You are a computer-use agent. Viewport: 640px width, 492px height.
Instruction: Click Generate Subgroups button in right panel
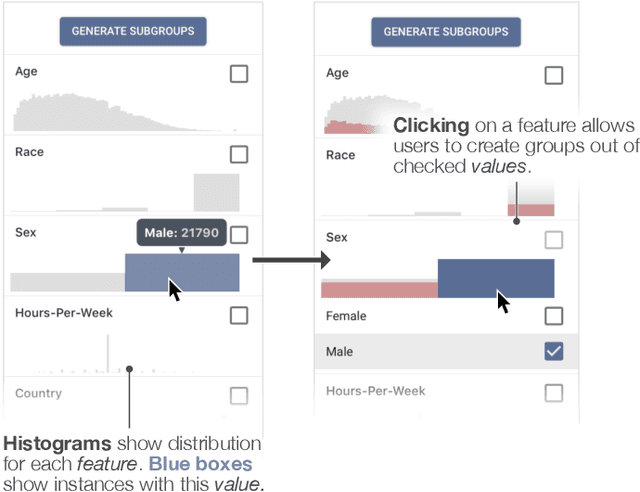point(446,31)
